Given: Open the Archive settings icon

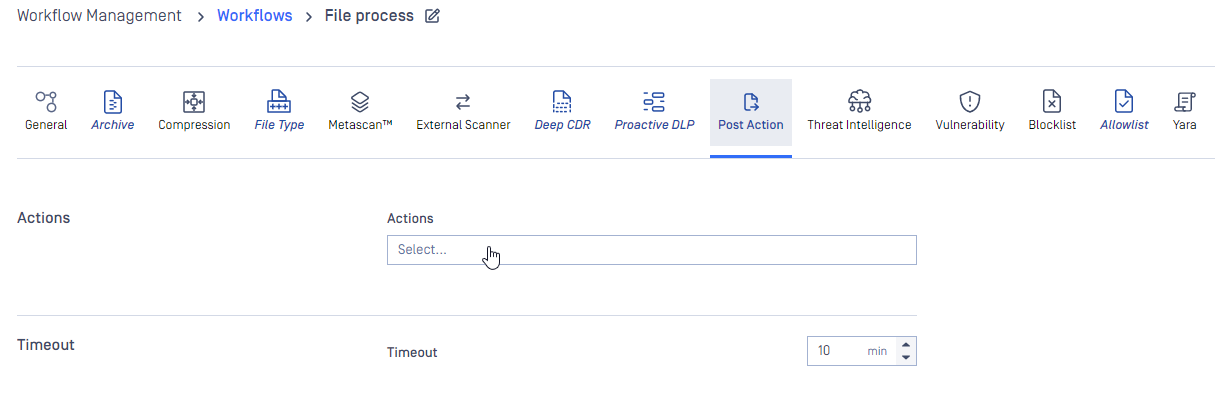Looking at the screenshot, I should tap(113, 101).
